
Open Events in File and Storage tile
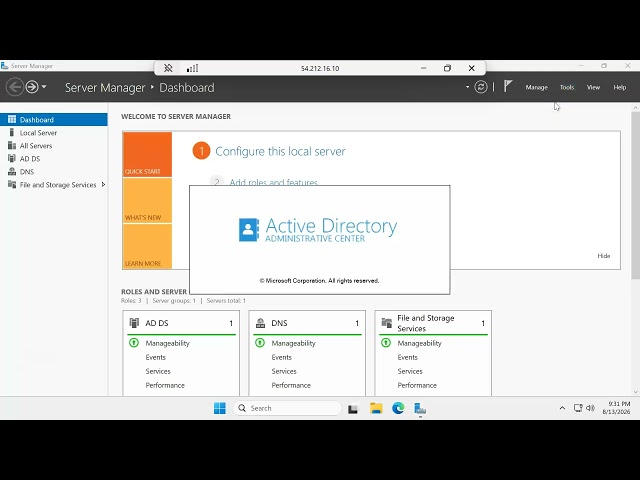[x=408, y=357]
